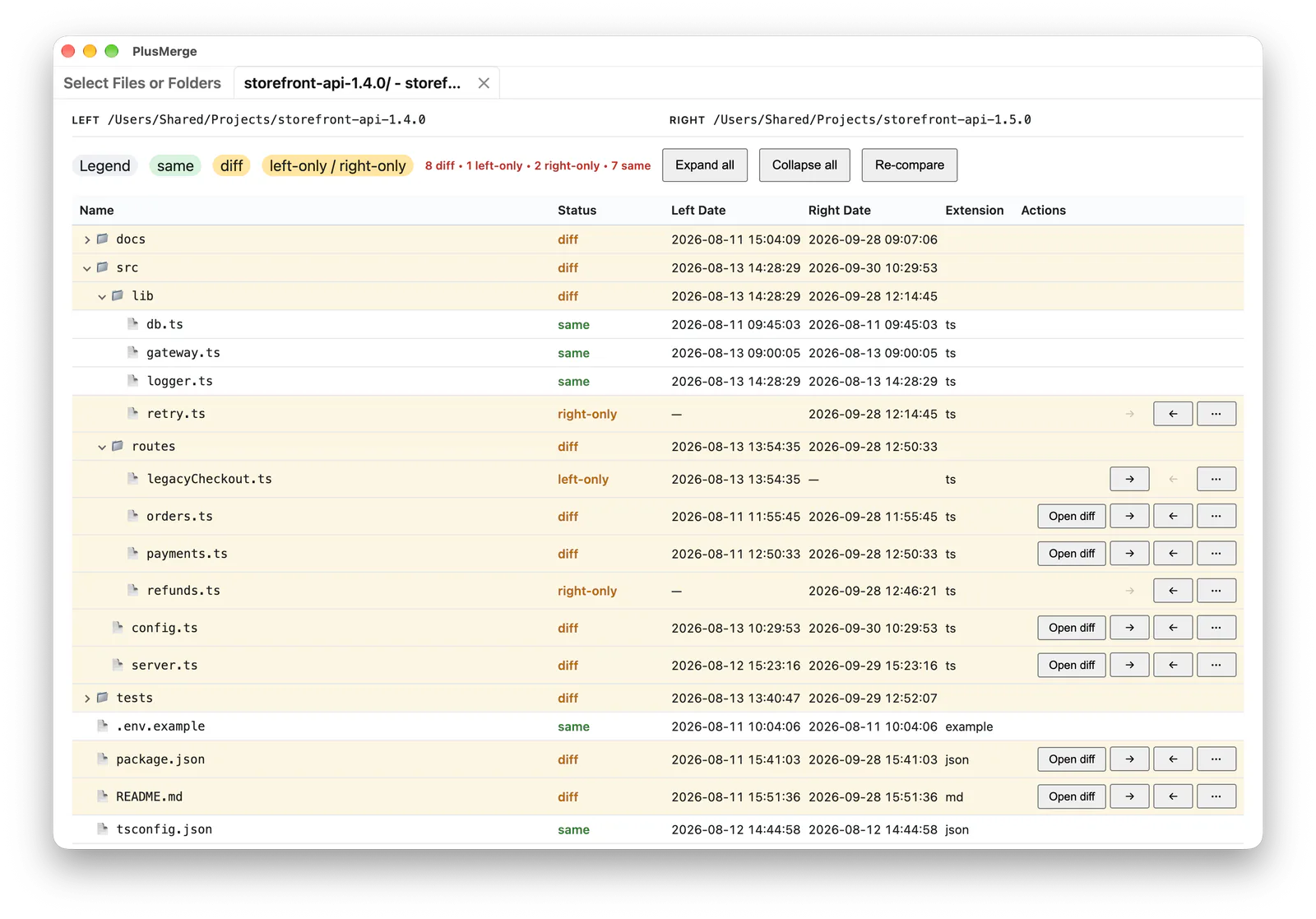
Task: Select the .env.example file row
Action: pos(657,726)
